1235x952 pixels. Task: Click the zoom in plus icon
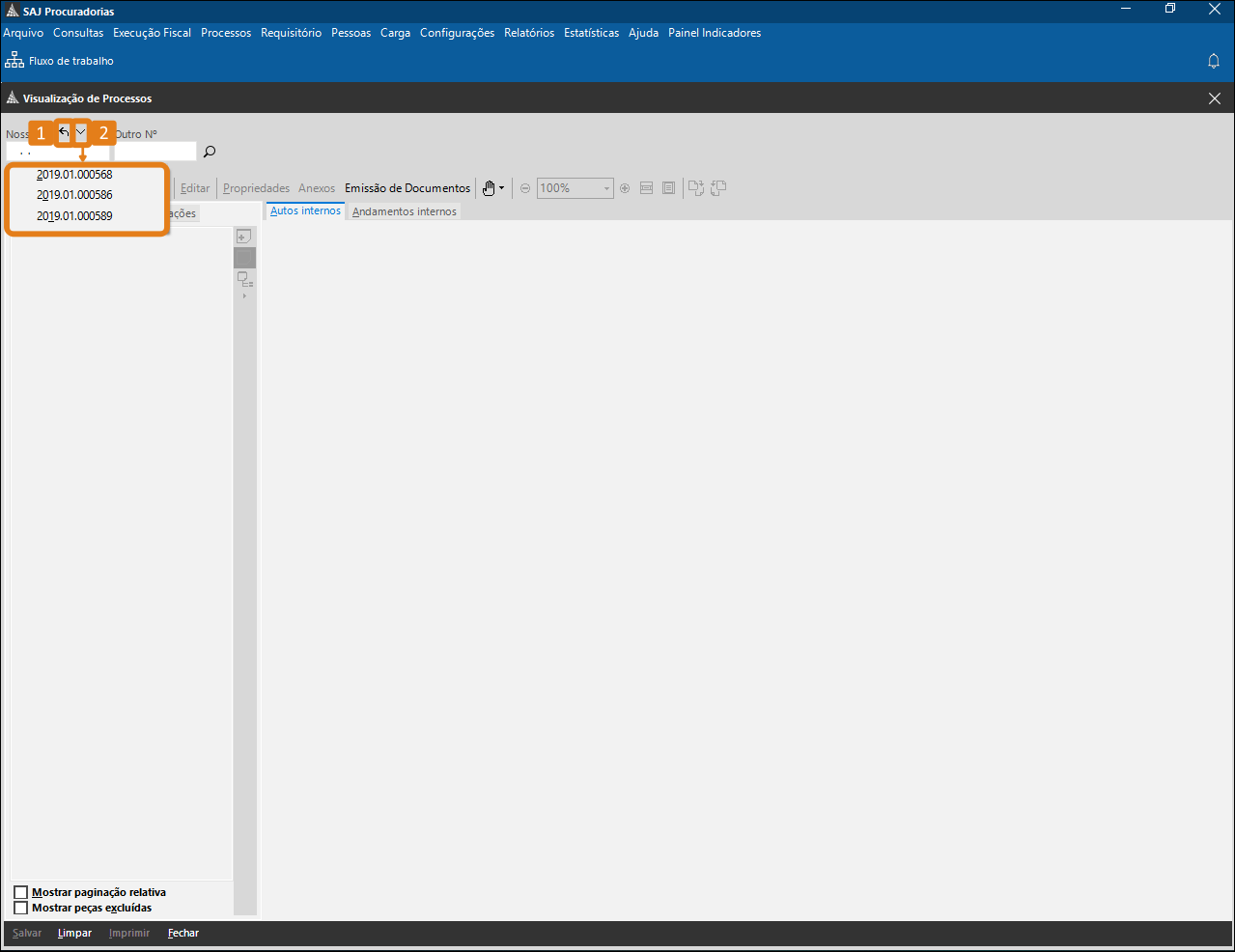625,188
